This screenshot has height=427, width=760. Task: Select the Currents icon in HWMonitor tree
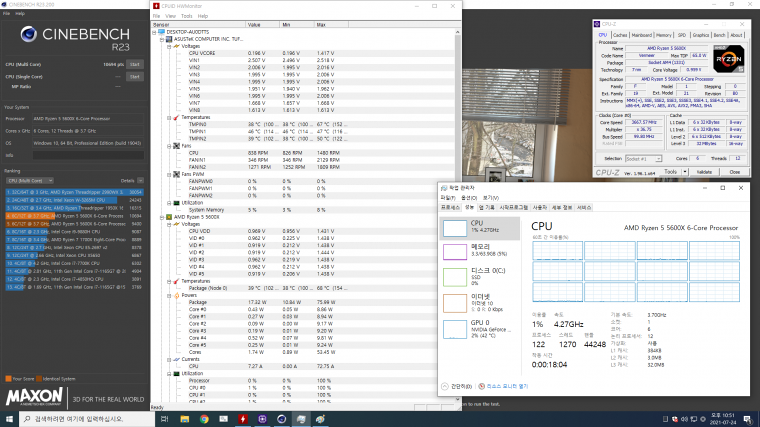click(176, 359)
